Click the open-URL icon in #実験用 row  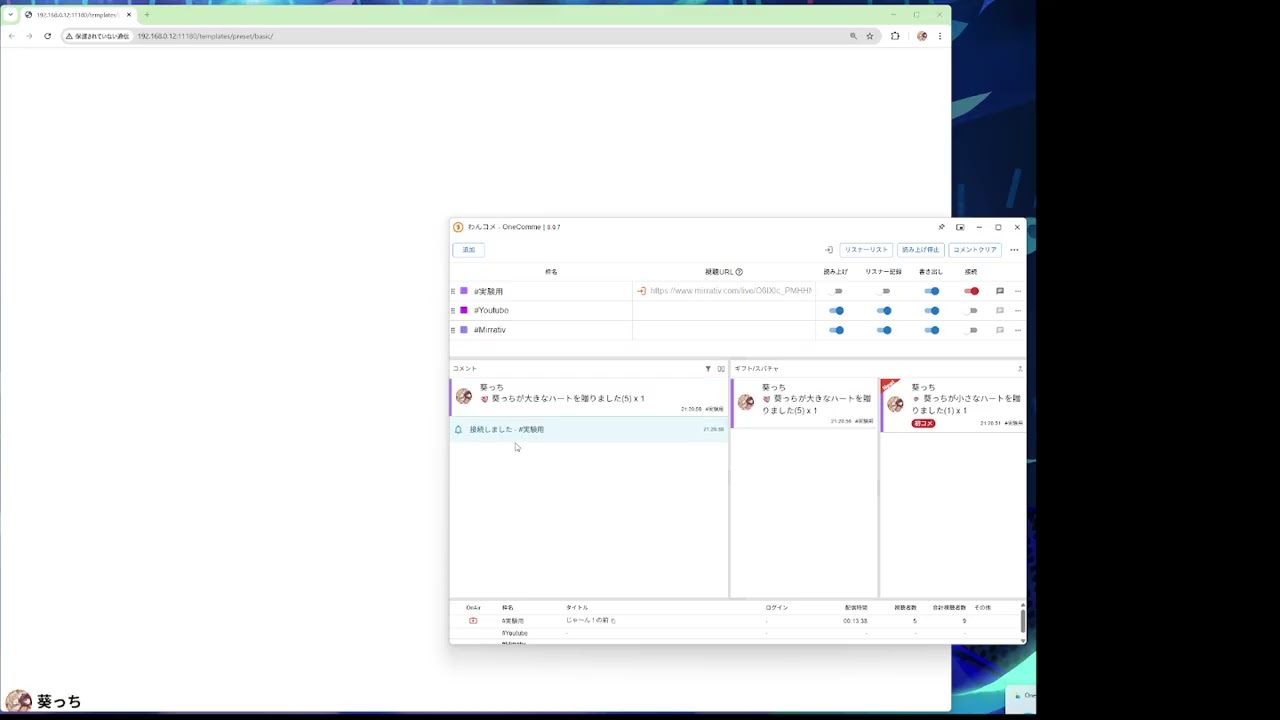tap(641, 291)
